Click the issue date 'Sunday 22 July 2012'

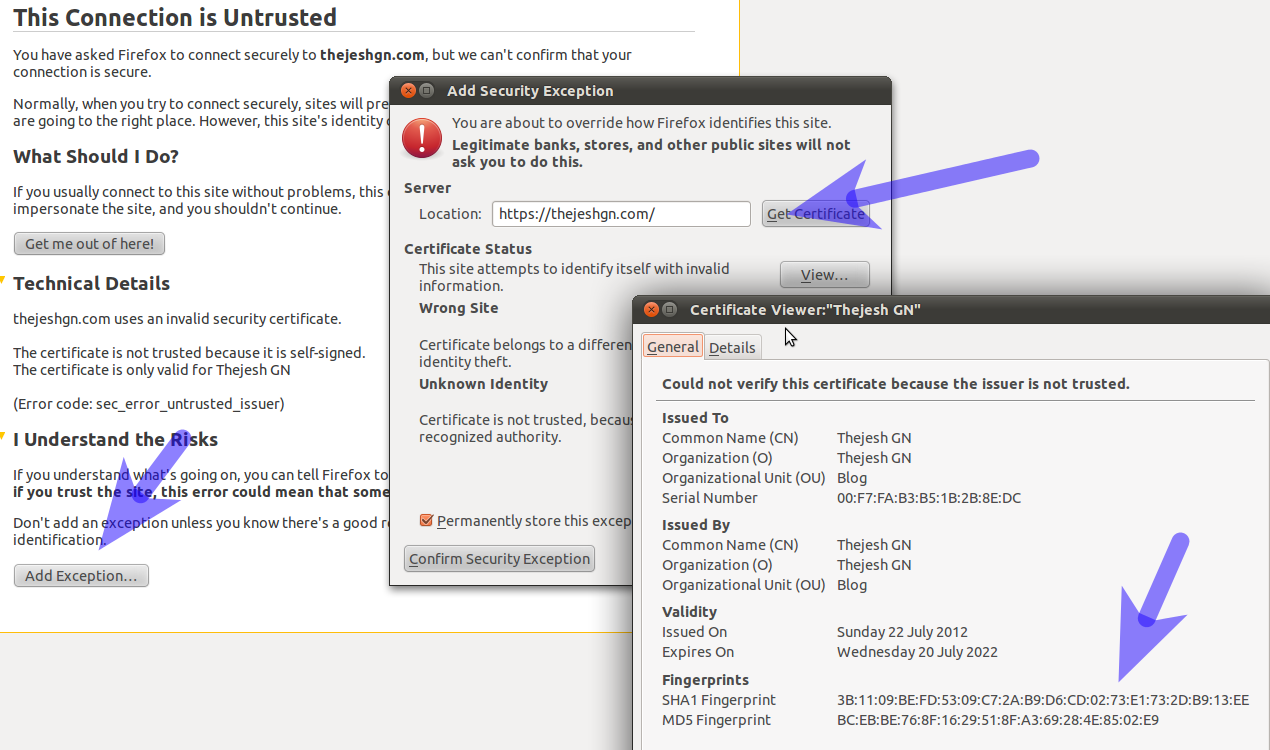(904, 632)
